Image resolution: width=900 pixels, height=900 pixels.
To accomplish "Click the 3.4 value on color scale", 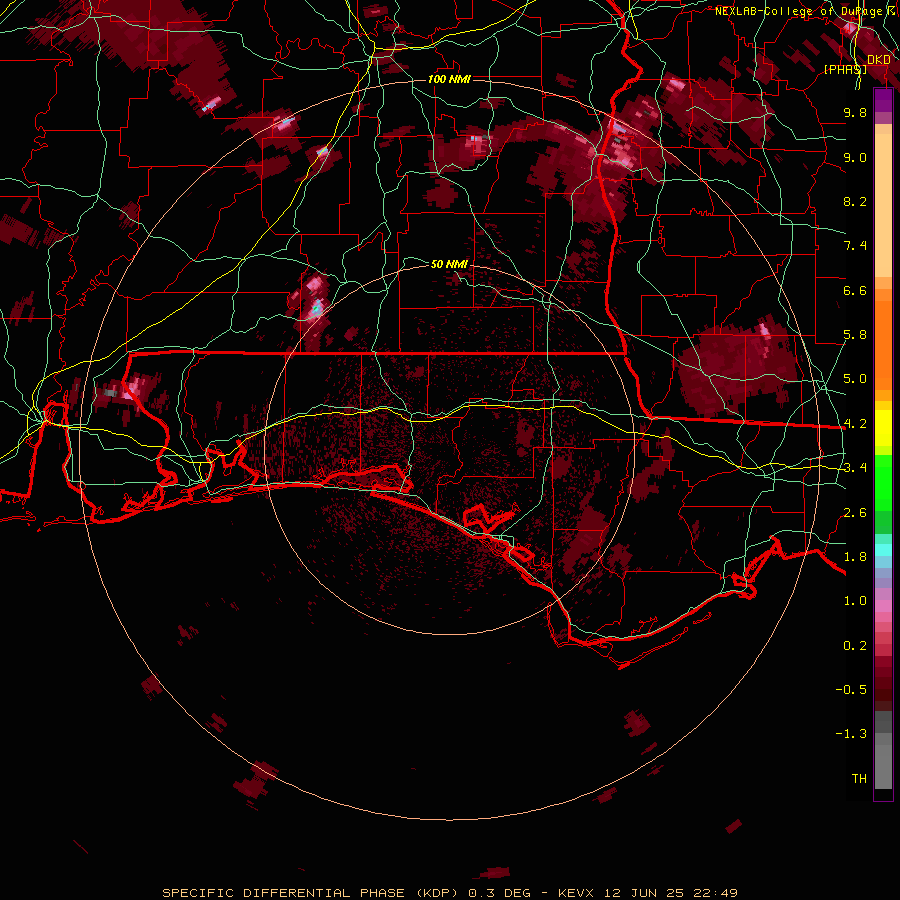I will click(x=855, y=468).
